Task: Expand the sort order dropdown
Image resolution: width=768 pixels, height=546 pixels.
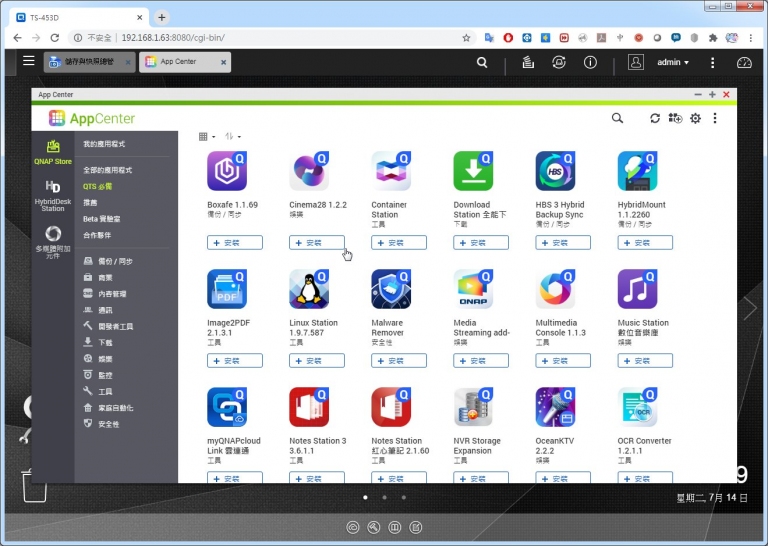Action: (x=233, y=137)
